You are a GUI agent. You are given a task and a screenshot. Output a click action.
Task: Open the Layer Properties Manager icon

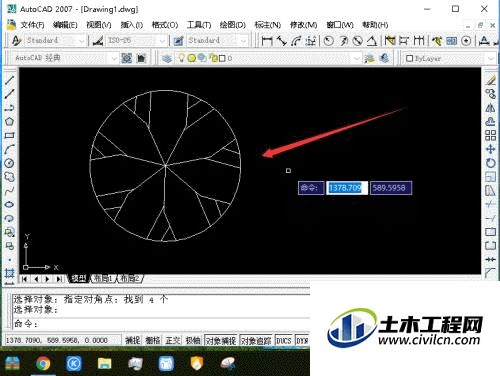coord(167,58)
